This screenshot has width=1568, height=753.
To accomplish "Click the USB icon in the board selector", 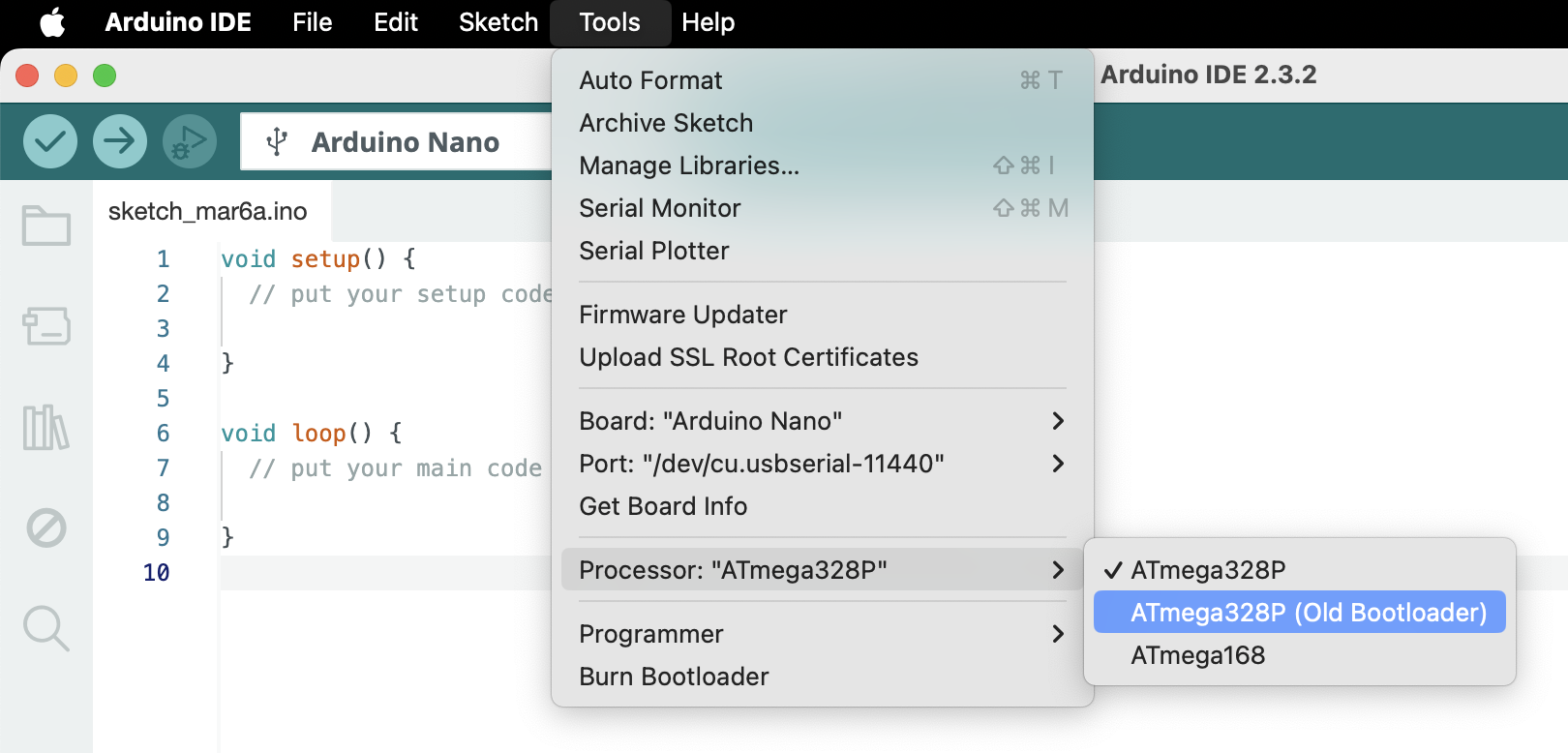I will coord(277,141).
